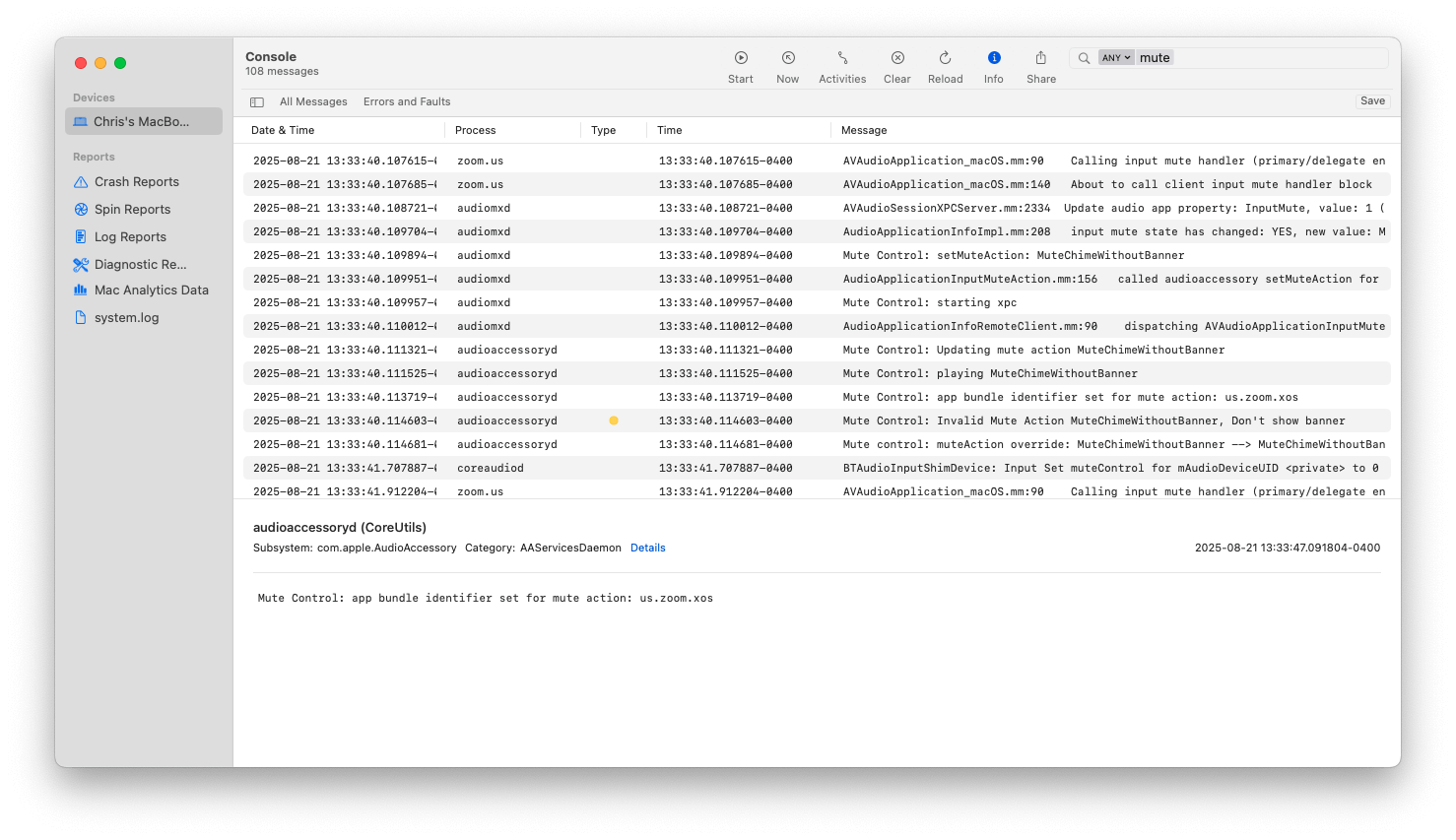Click the yellow type dot on audioaccessoryd row

tap(614, 420)
